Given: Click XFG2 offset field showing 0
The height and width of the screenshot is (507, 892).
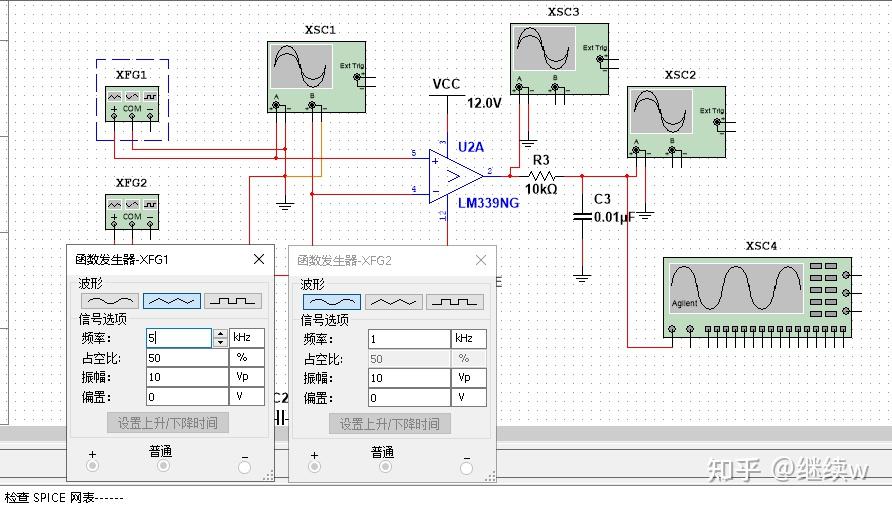Looking at the screenshot, I should pos(409,398).
